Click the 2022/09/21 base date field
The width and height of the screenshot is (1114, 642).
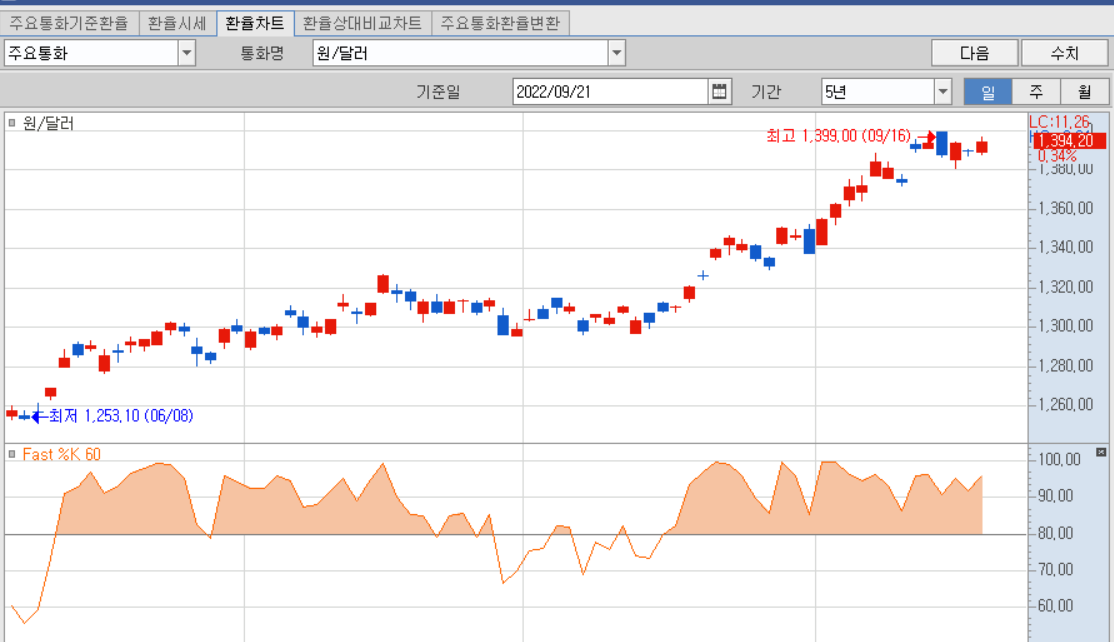[610, 92]
